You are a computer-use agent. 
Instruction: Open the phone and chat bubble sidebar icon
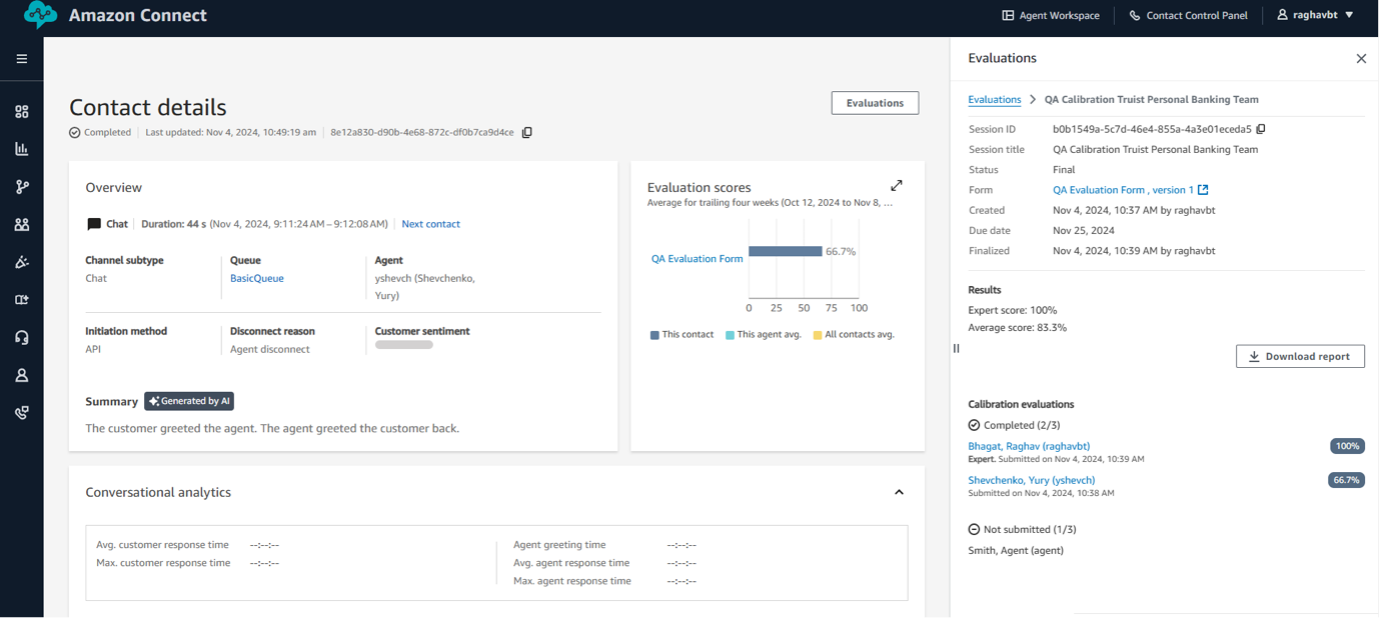pyautogui.click(x=21, y=413)
